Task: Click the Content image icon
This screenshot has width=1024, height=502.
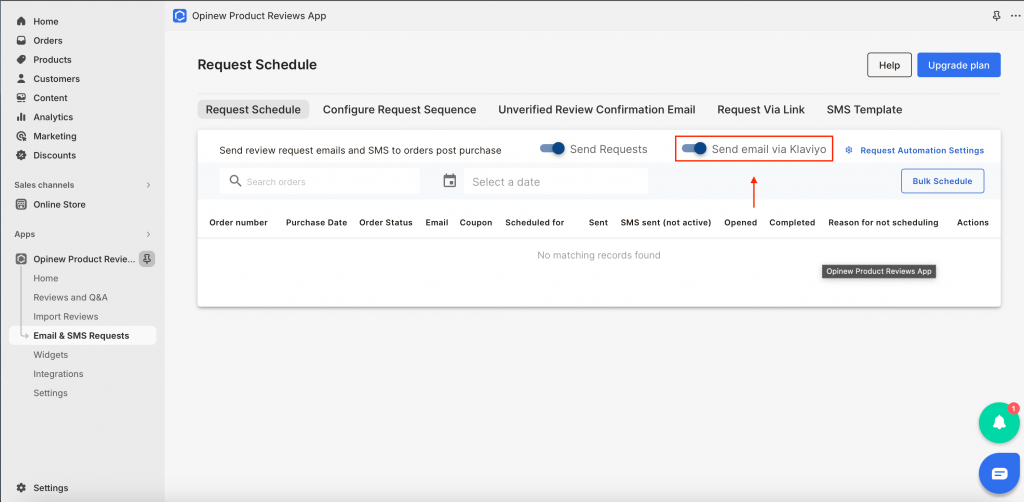Action: coord(21,98)
